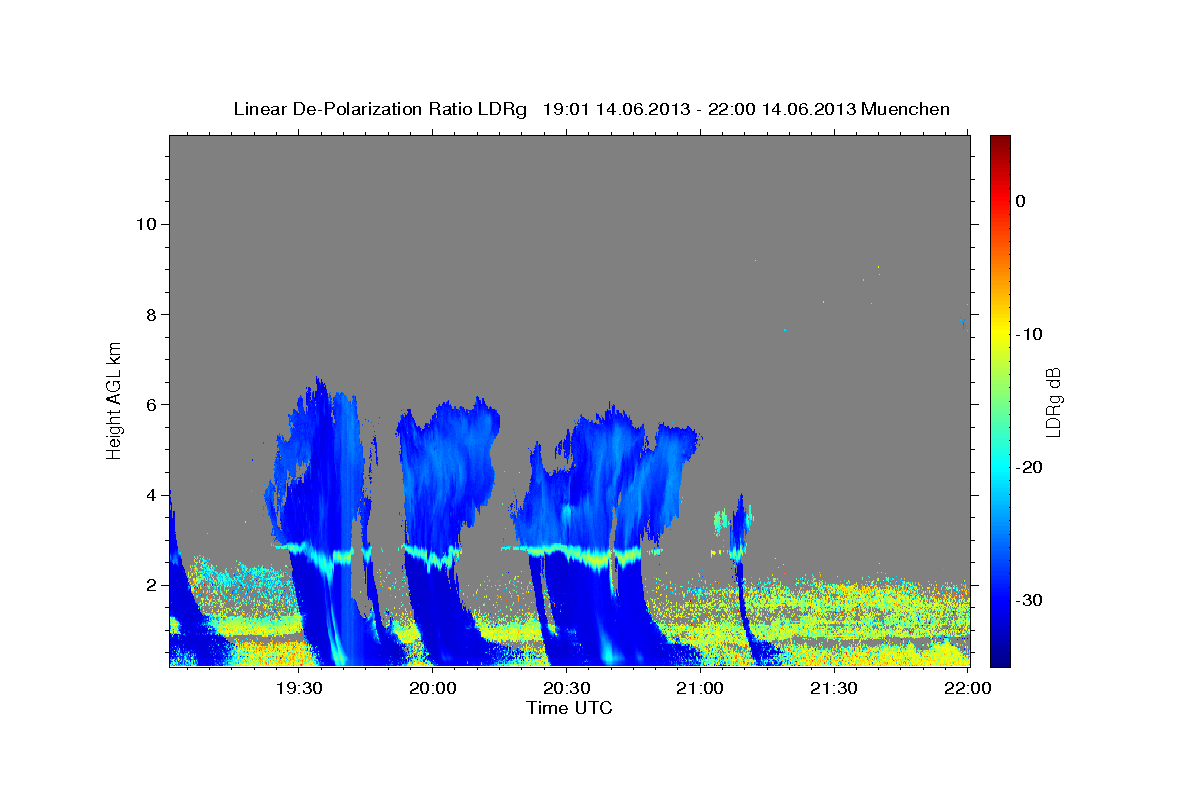Click the 'LDRg dB' colorbar label
Viewport: 1200px width, 800px height.
[x=1053, y=402]
